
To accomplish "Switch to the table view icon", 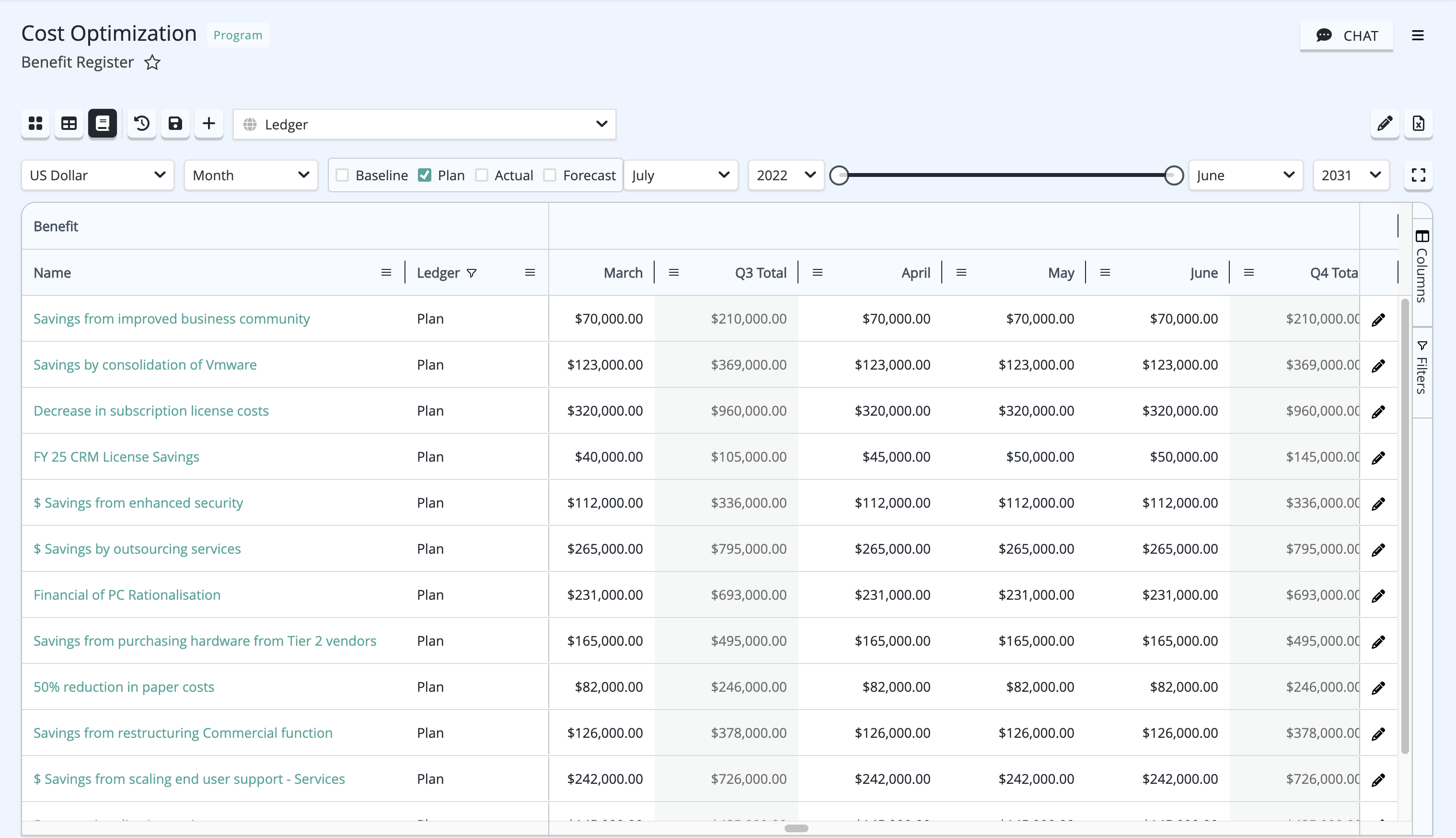I will click(x=69, y=123).
